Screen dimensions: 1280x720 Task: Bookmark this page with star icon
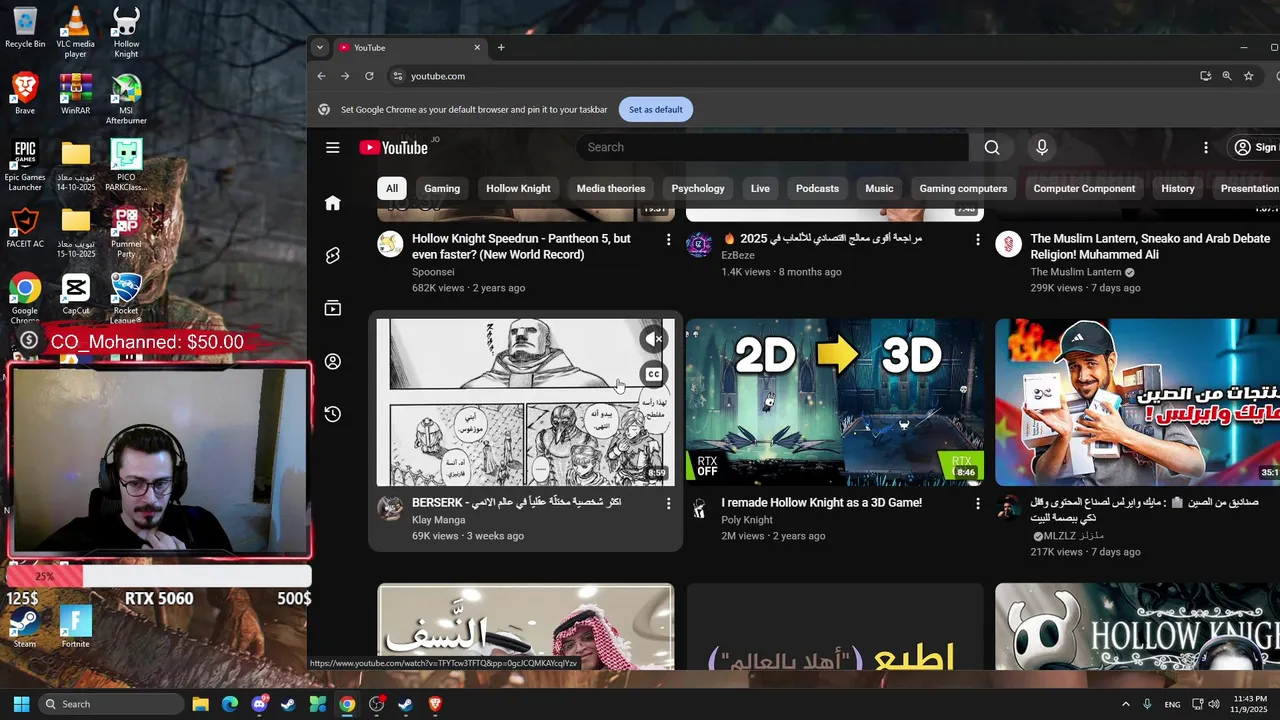[x=1249, y=76]
